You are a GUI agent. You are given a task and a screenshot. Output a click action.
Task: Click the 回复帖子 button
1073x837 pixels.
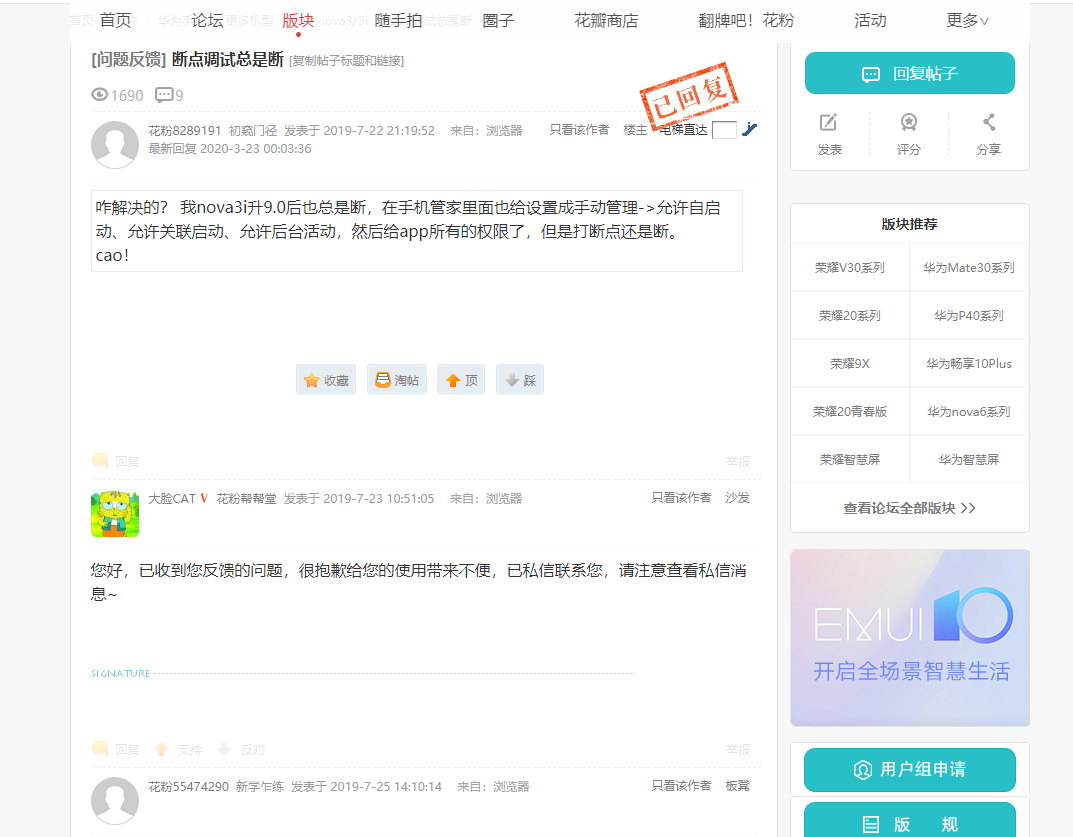(909, 73)
